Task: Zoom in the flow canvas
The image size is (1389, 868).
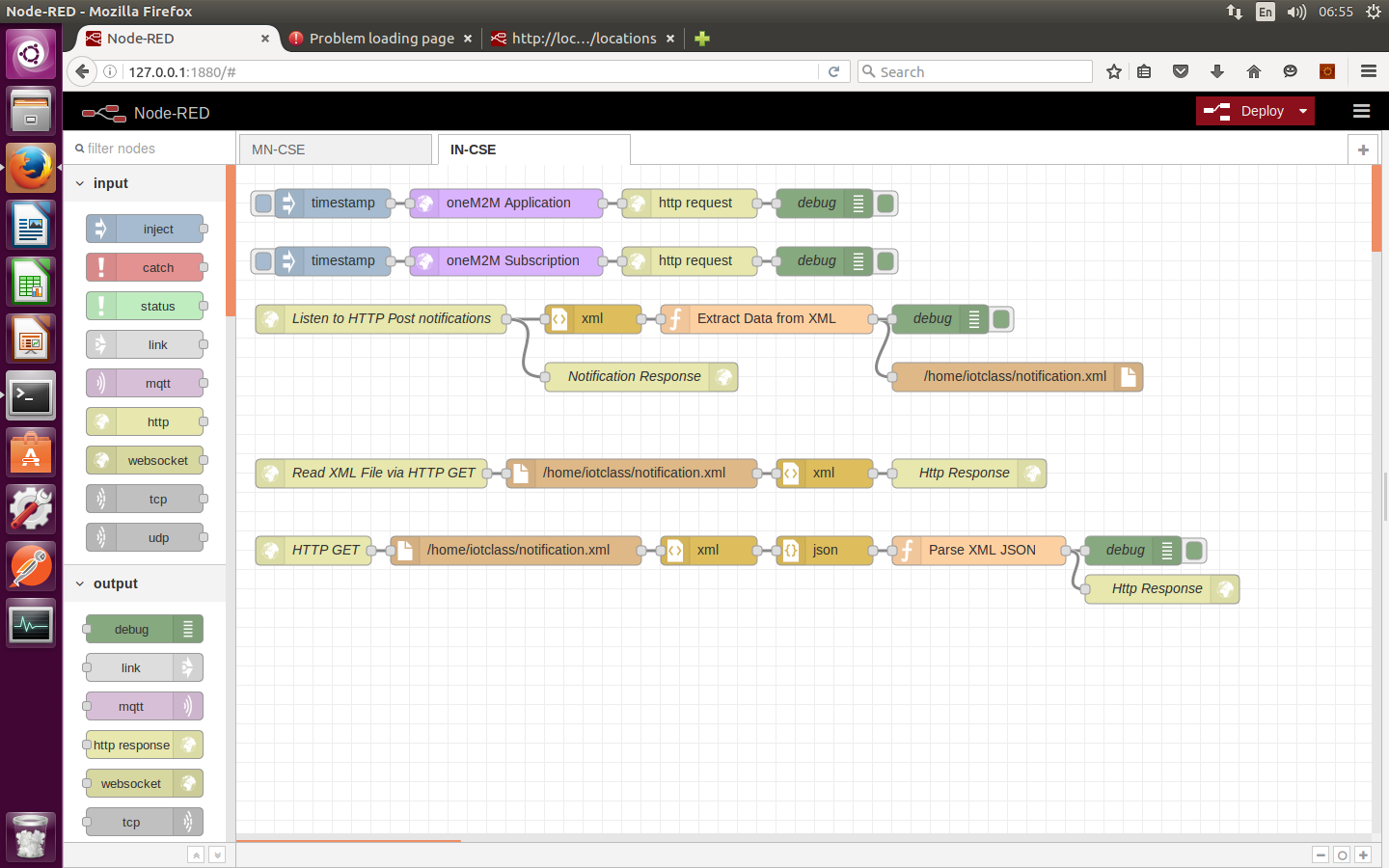Action: (x=1363, y=854)
